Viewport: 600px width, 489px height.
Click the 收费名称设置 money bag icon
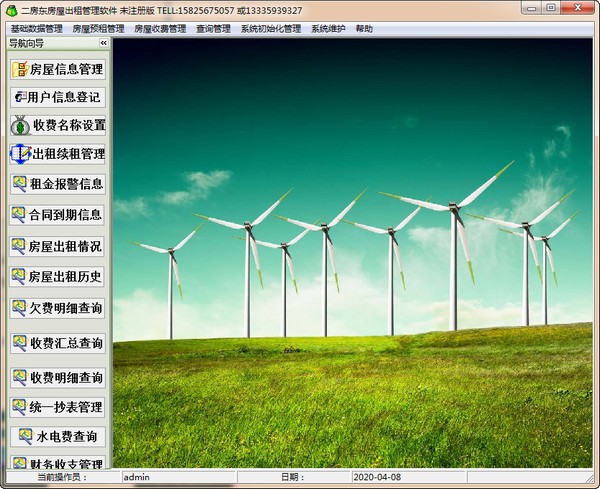(20, 126)
